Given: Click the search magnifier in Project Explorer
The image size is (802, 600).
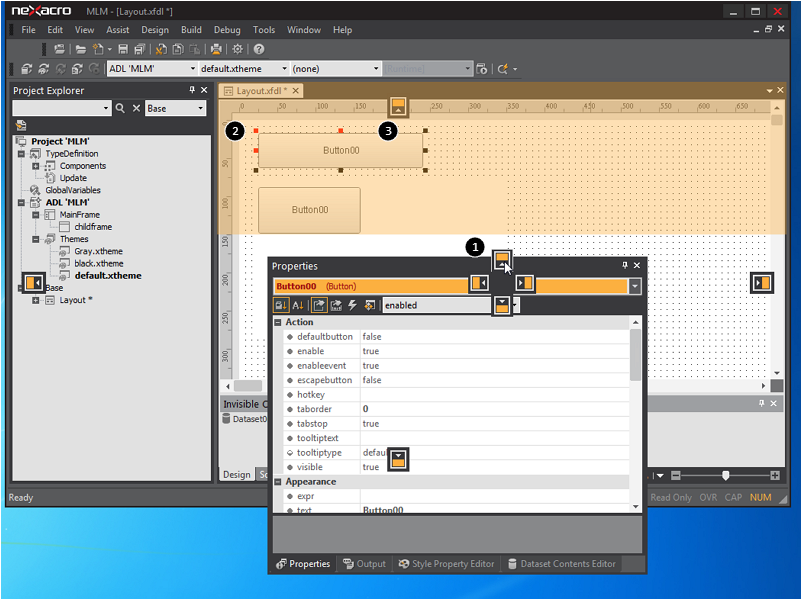Looking at the screenshot, I should pyautogui.click(x=120, y=108).
